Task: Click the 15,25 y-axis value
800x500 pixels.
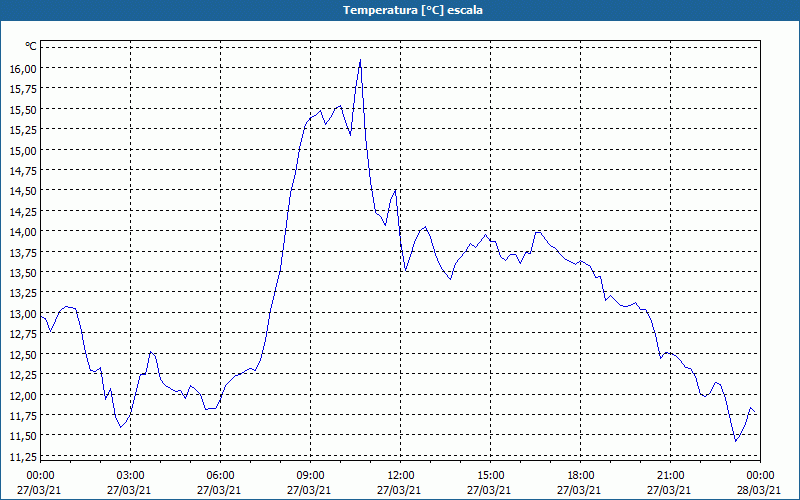Action: (23, 130)
